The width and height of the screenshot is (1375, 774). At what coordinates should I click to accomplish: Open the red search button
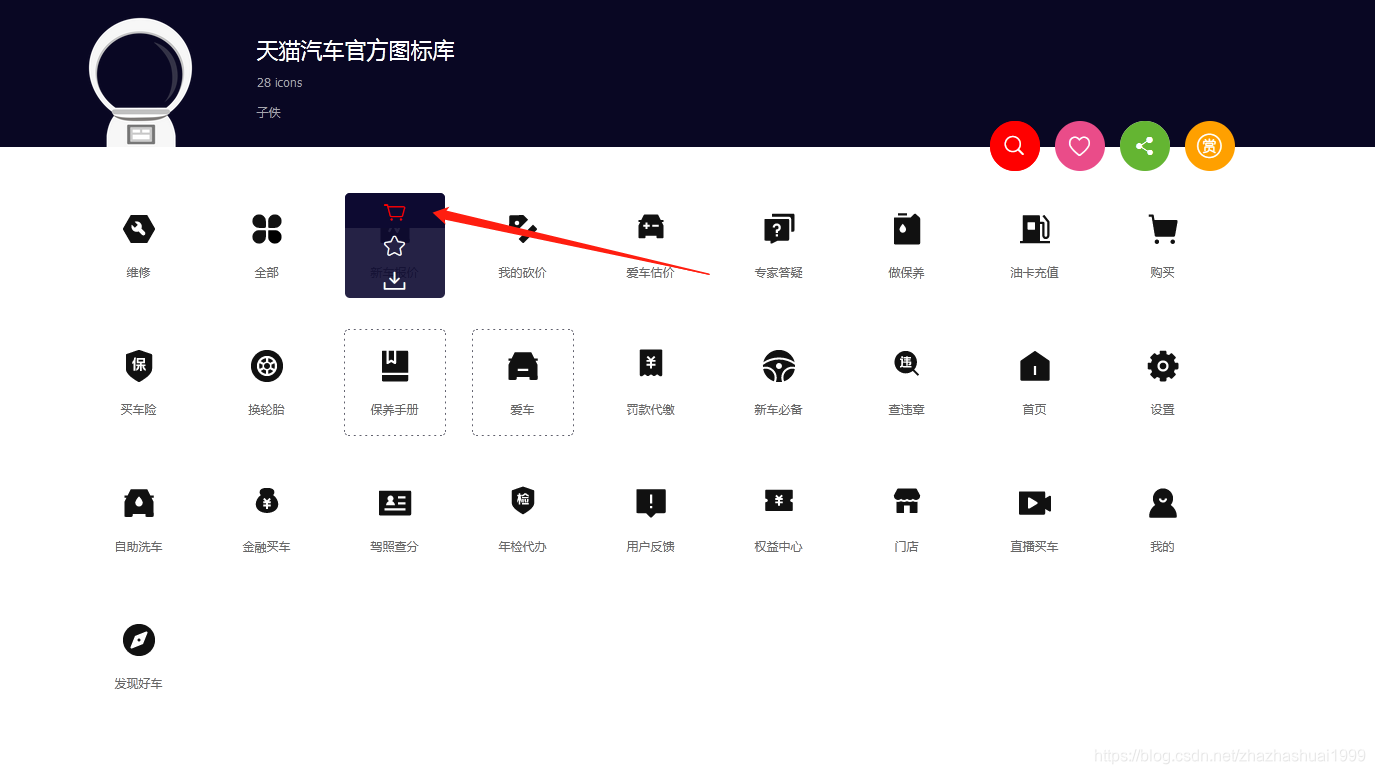[1015, 146]
